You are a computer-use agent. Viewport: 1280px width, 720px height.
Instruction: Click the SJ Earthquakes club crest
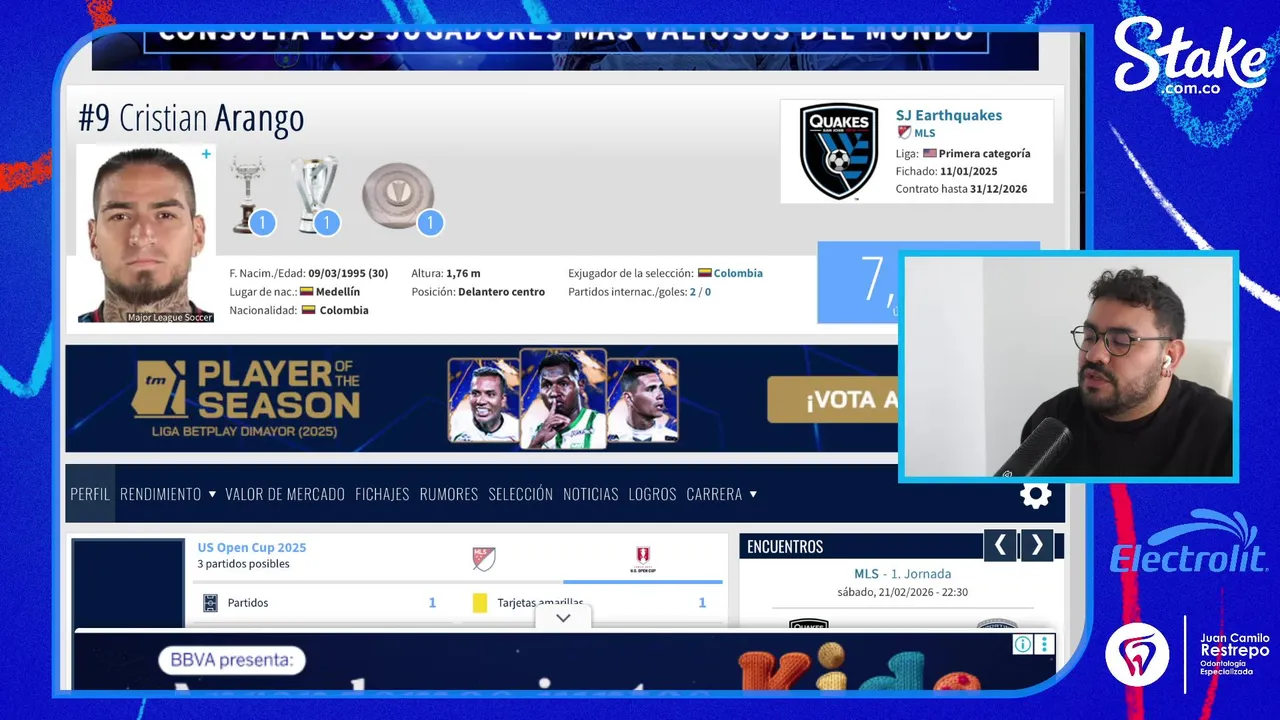(839, 151)
